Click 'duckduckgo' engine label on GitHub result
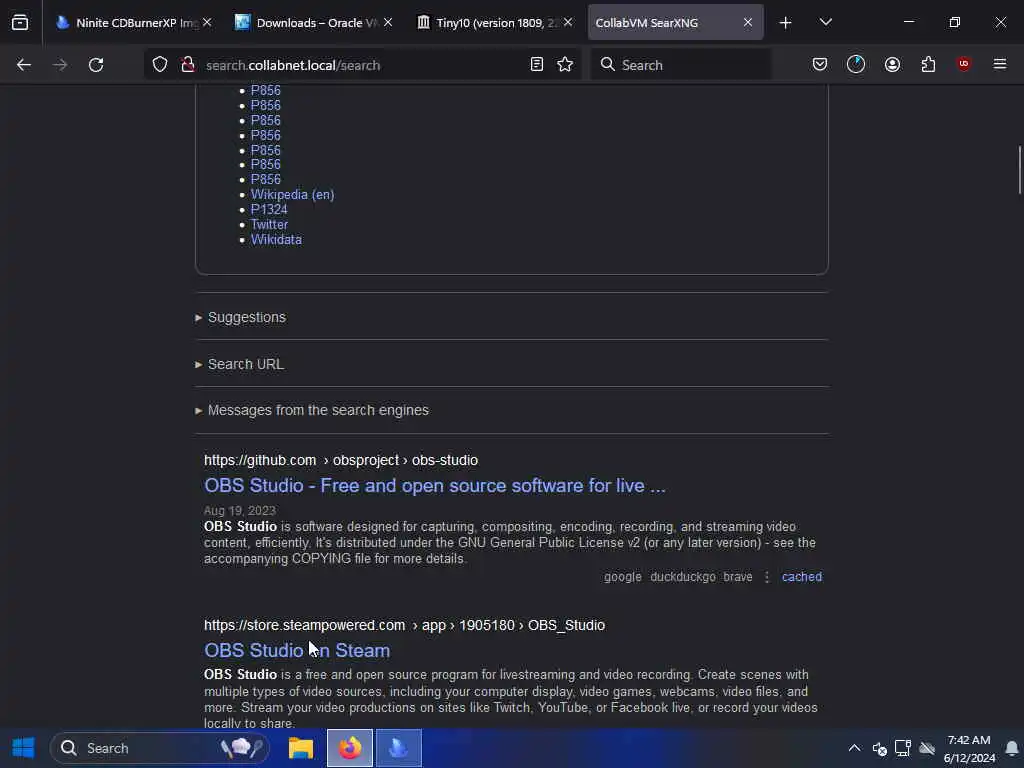Screen dimensions: 1024x768 tap(682, 577)
